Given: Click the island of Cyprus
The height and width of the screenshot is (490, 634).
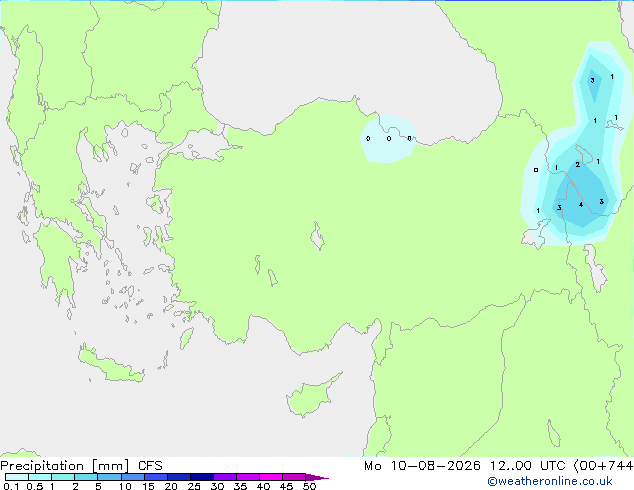Looking at the screenshot, I should [311, 396].
